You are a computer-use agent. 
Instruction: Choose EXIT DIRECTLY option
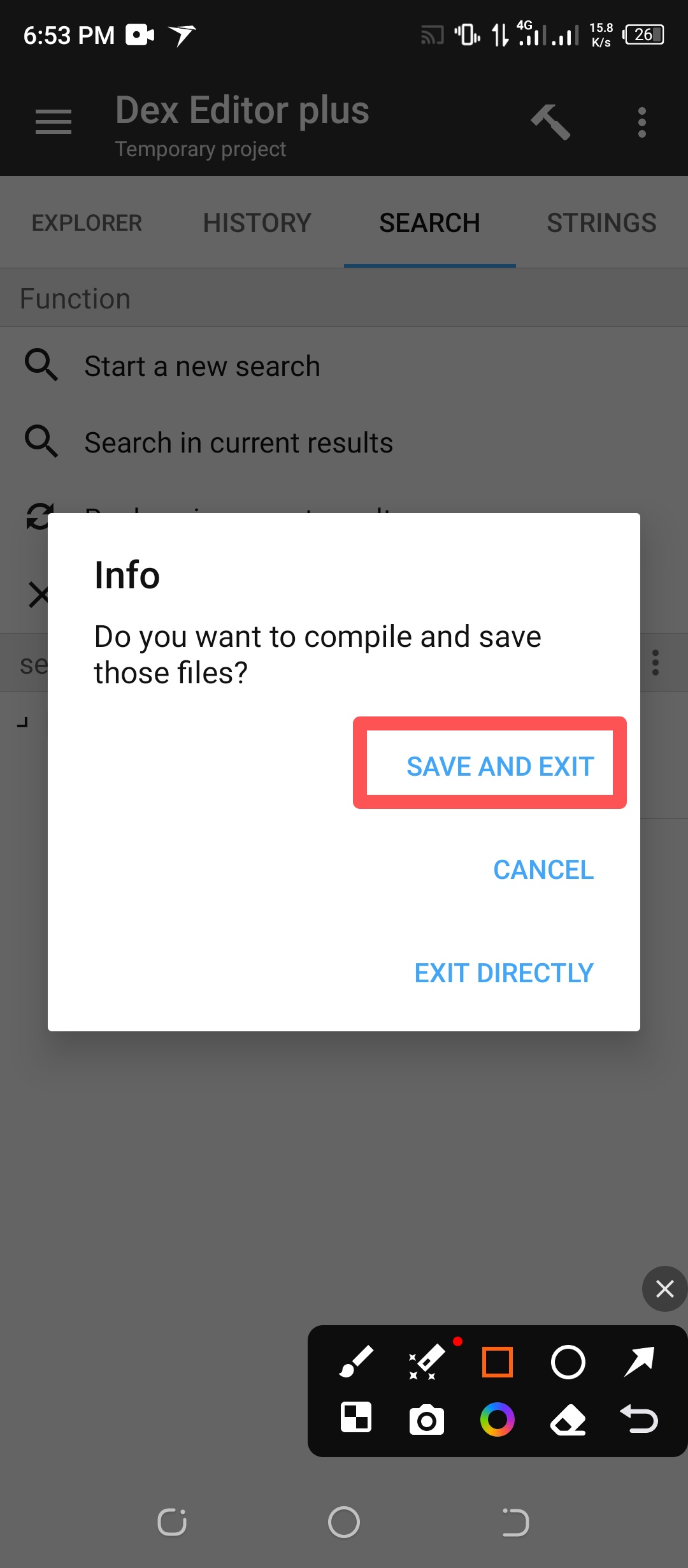click(x=504, y=973)
